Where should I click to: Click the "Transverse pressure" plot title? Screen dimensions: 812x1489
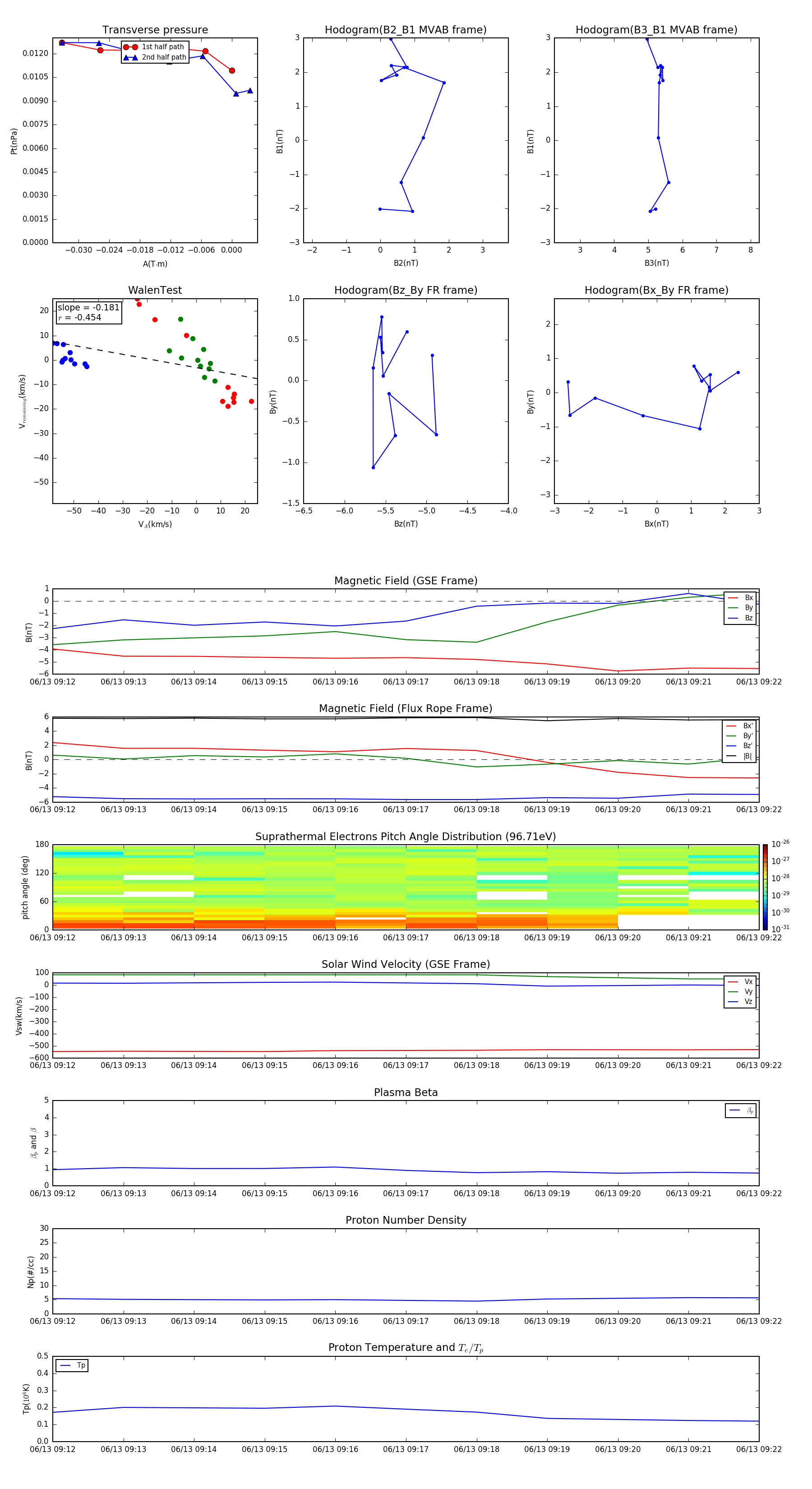155,30
